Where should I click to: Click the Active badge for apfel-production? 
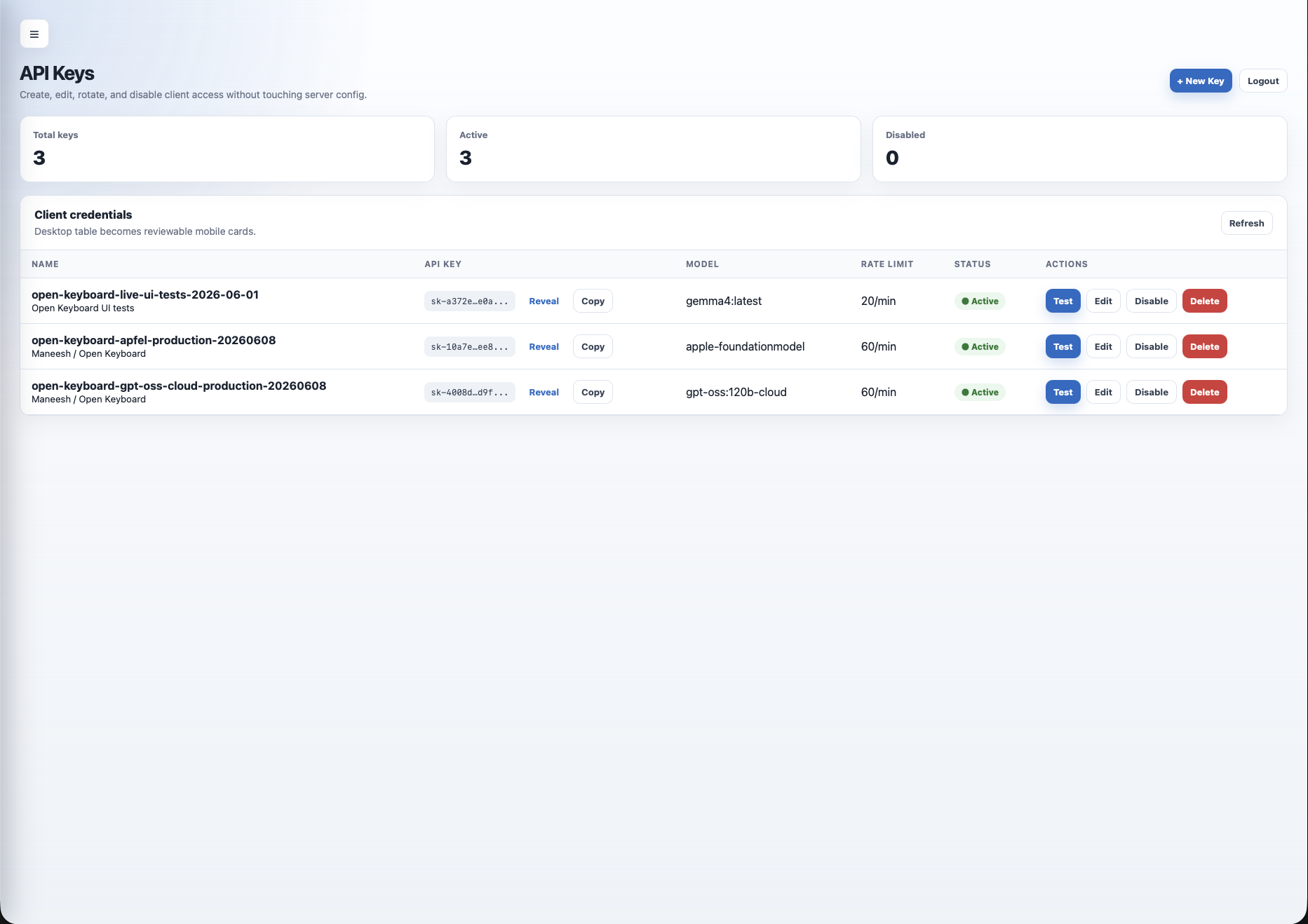pyautogui.click(x=979, y=346)
